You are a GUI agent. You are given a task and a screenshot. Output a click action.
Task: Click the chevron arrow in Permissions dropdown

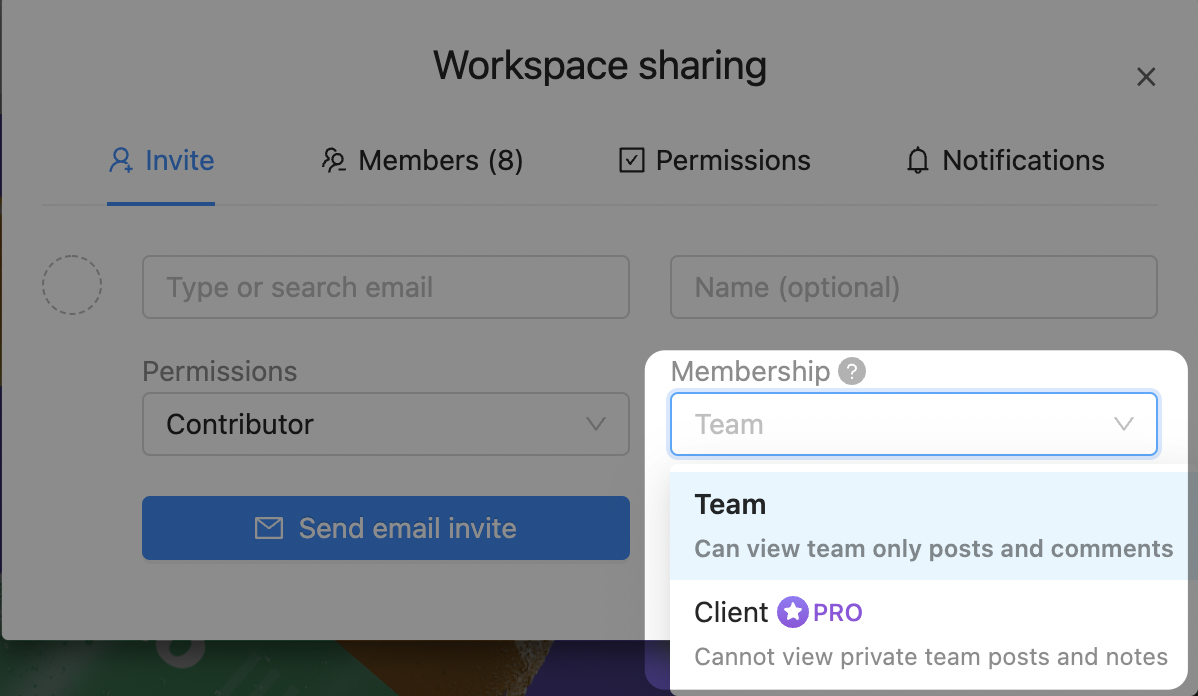[x=596, y=424]
